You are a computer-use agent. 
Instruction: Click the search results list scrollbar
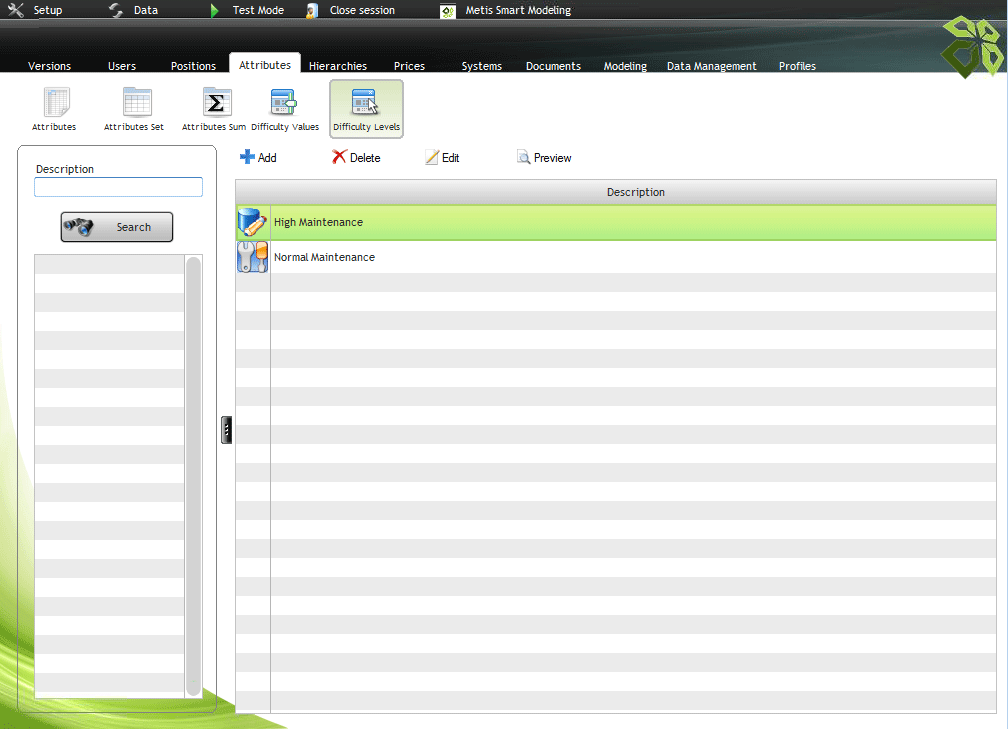tap(193, 476)
